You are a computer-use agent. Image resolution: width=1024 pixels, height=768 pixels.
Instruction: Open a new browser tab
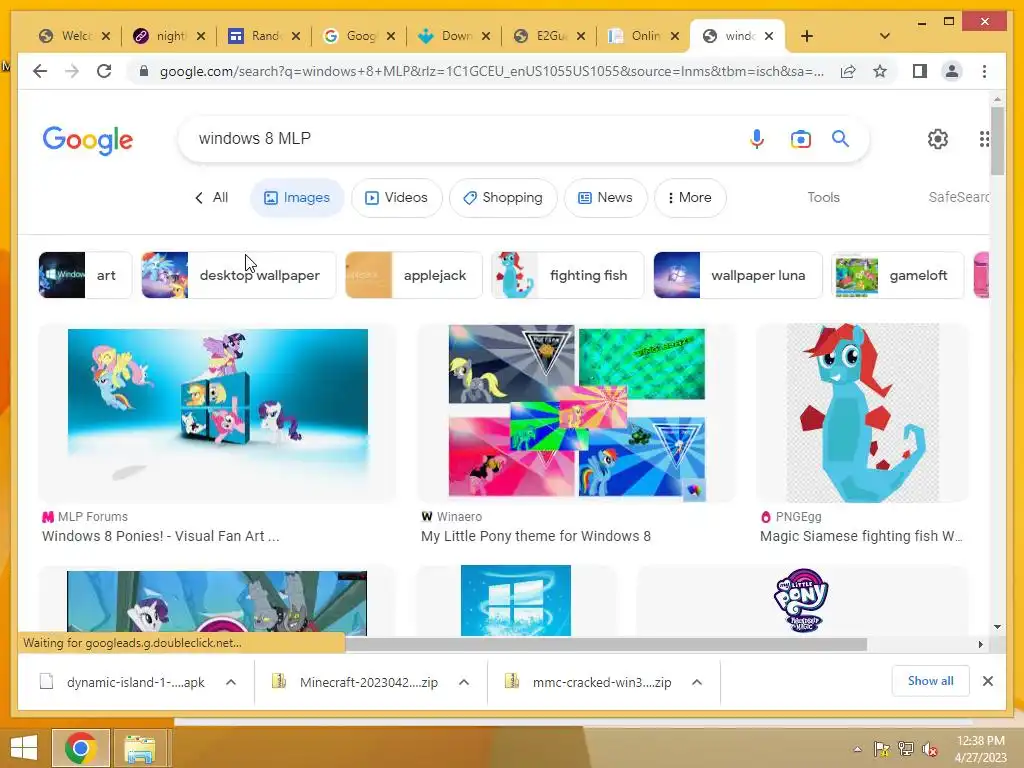click(807, 36)
